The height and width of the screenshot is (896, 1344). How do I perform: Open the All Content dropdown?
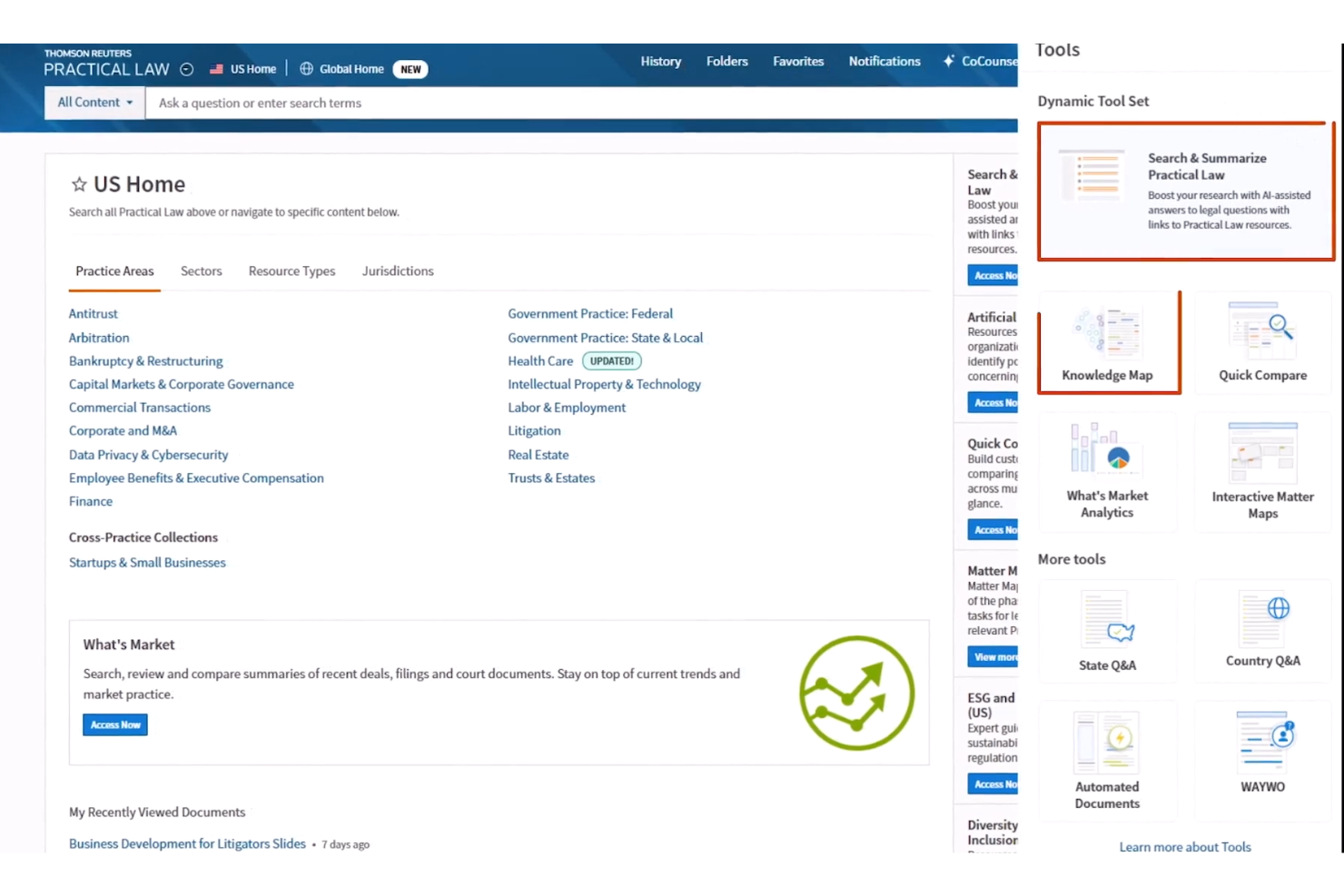click(x=94, y=103)
